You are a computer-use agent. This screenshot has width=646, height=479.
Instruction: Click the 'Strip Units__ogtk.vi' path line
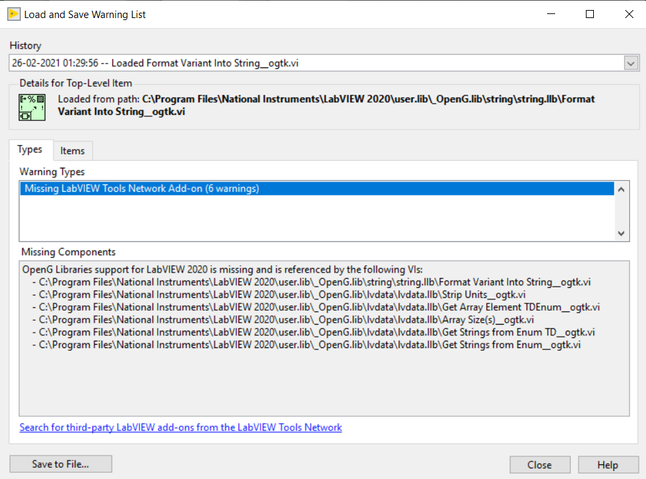coord(279,295)
